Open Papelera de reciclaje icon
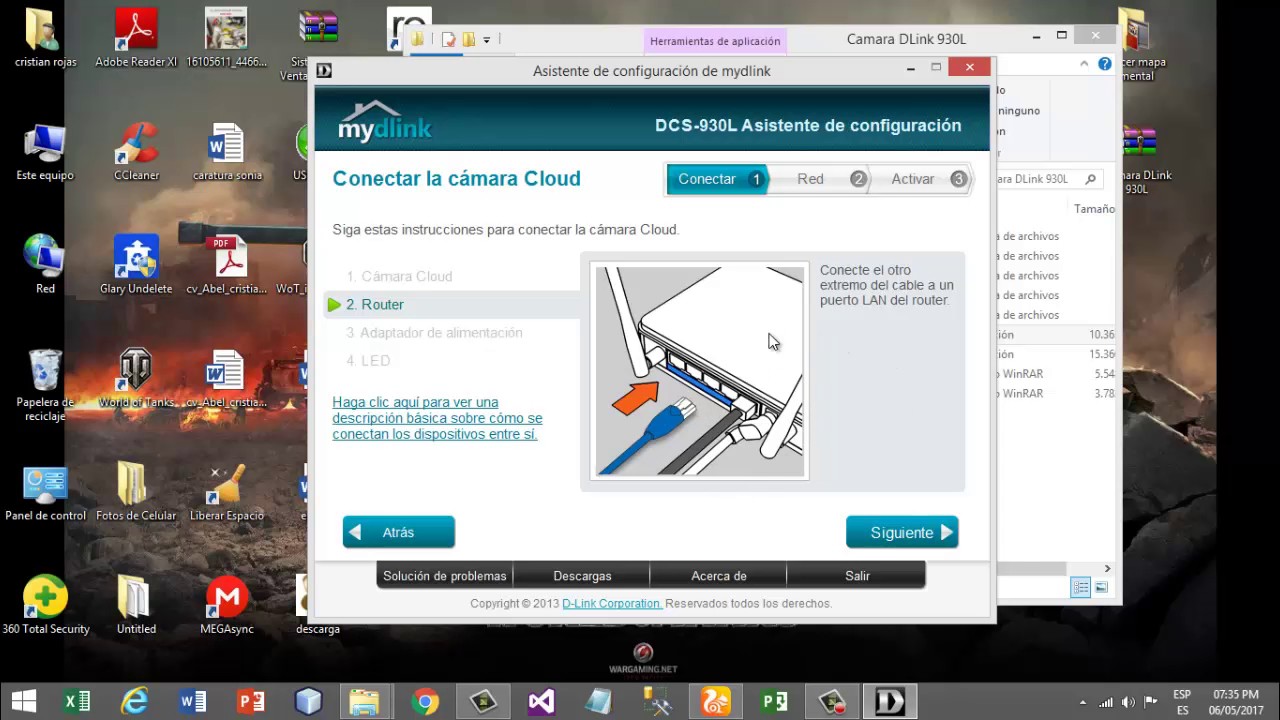This screenshot has height=720, width=1280. pos(45,385)
